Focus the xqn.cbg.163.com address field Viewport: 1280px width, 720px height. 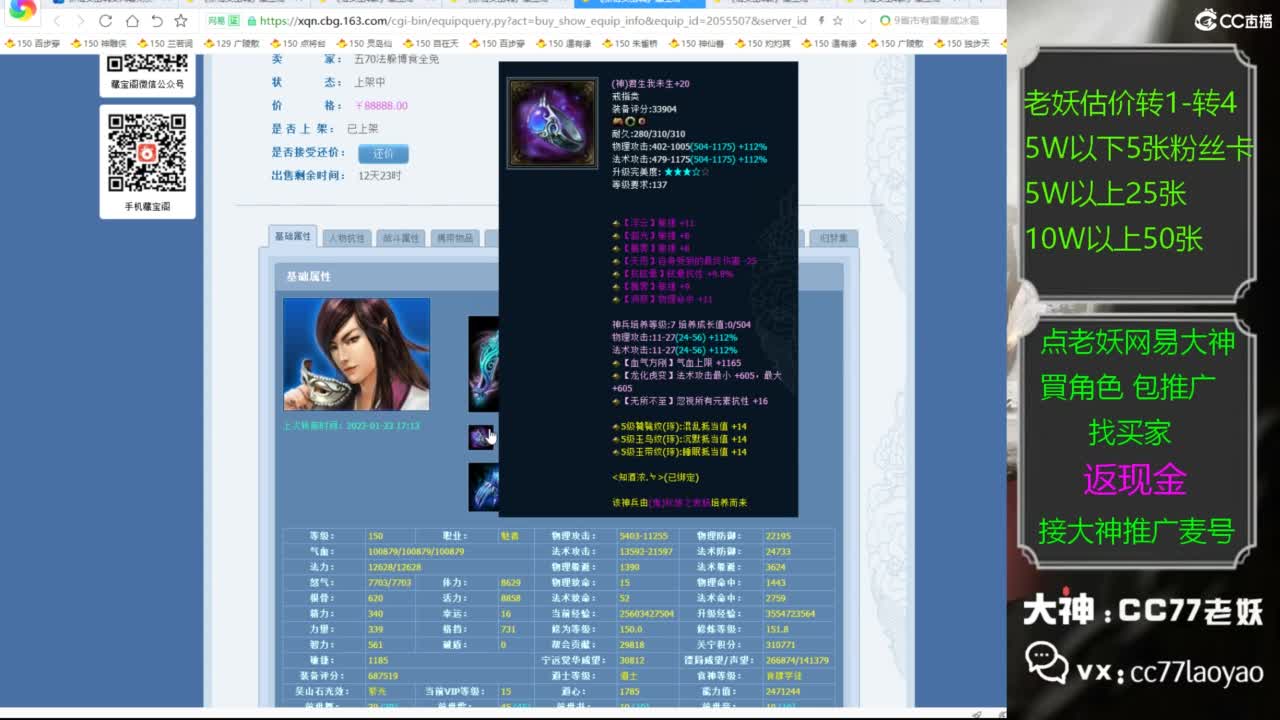pos(532,20)
